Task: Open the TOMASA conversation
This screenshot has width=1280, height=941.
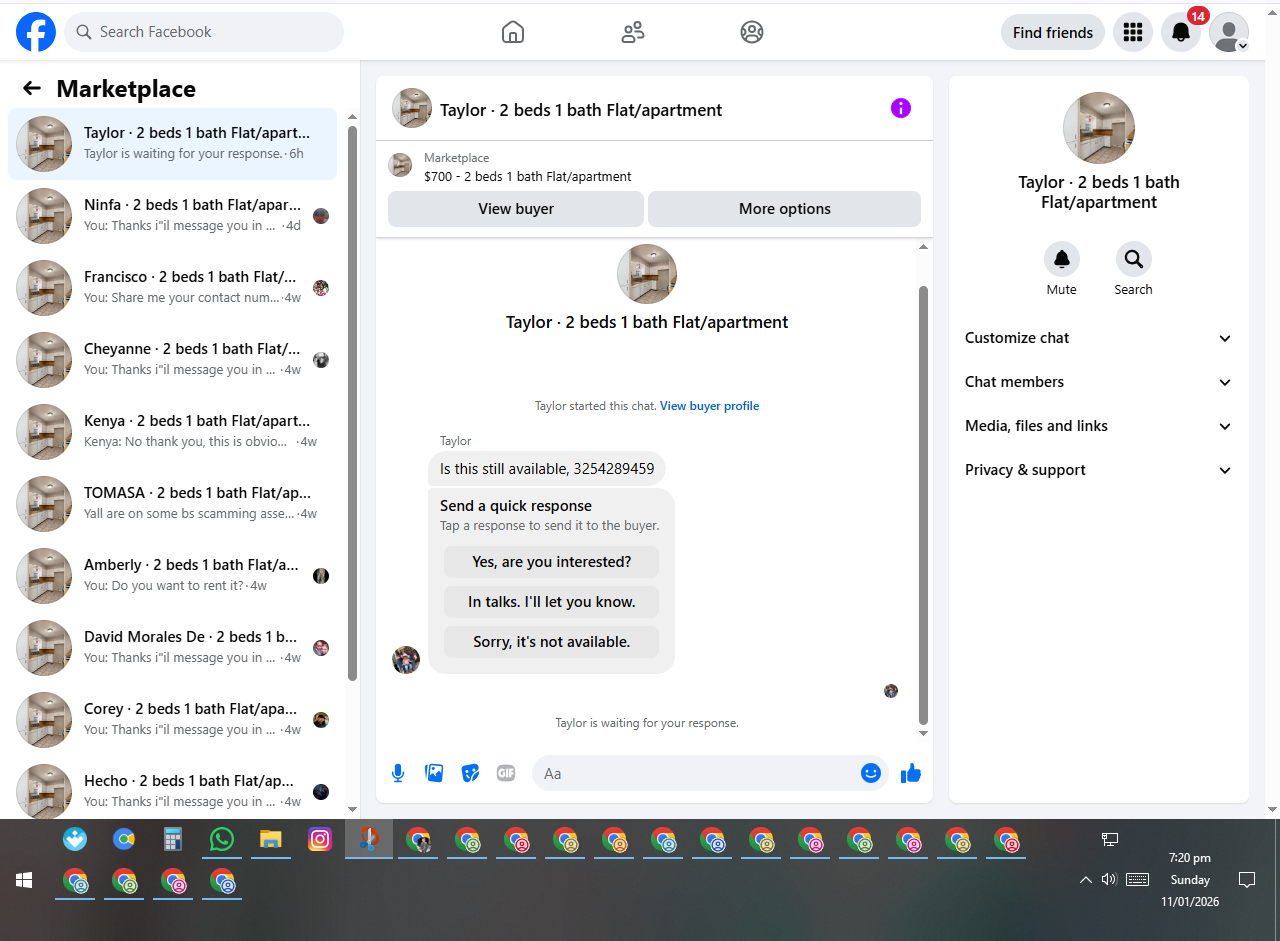Action: click(x=173, y=504)
